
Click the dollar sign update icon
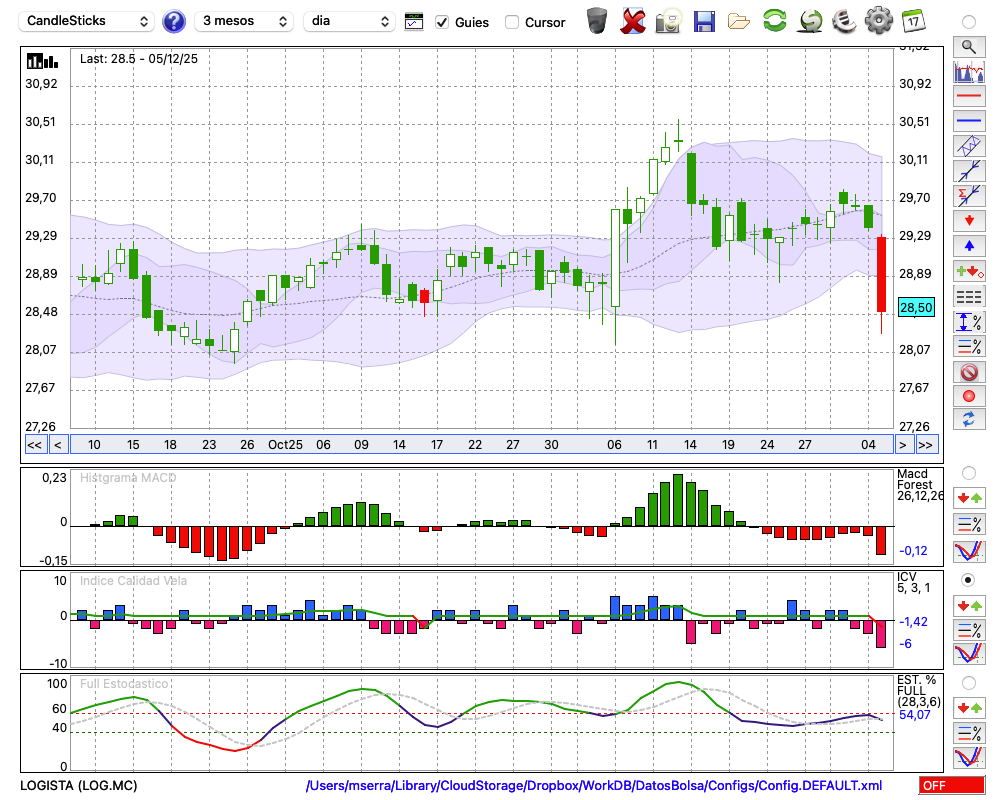(810, 20)
